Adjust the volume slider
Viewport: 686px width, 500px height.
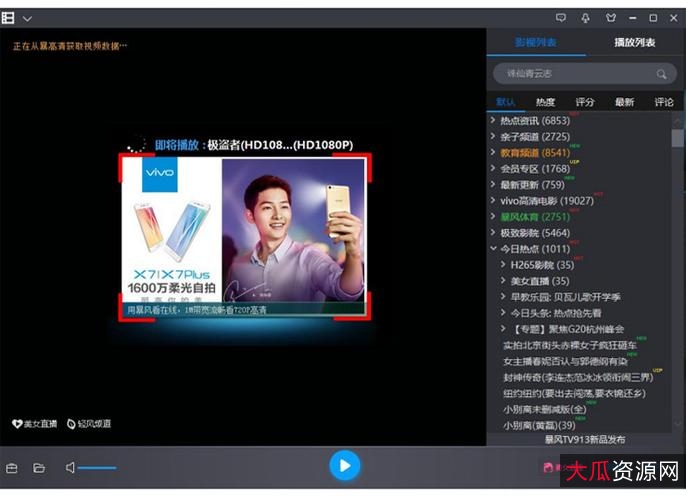click(97, 468)
